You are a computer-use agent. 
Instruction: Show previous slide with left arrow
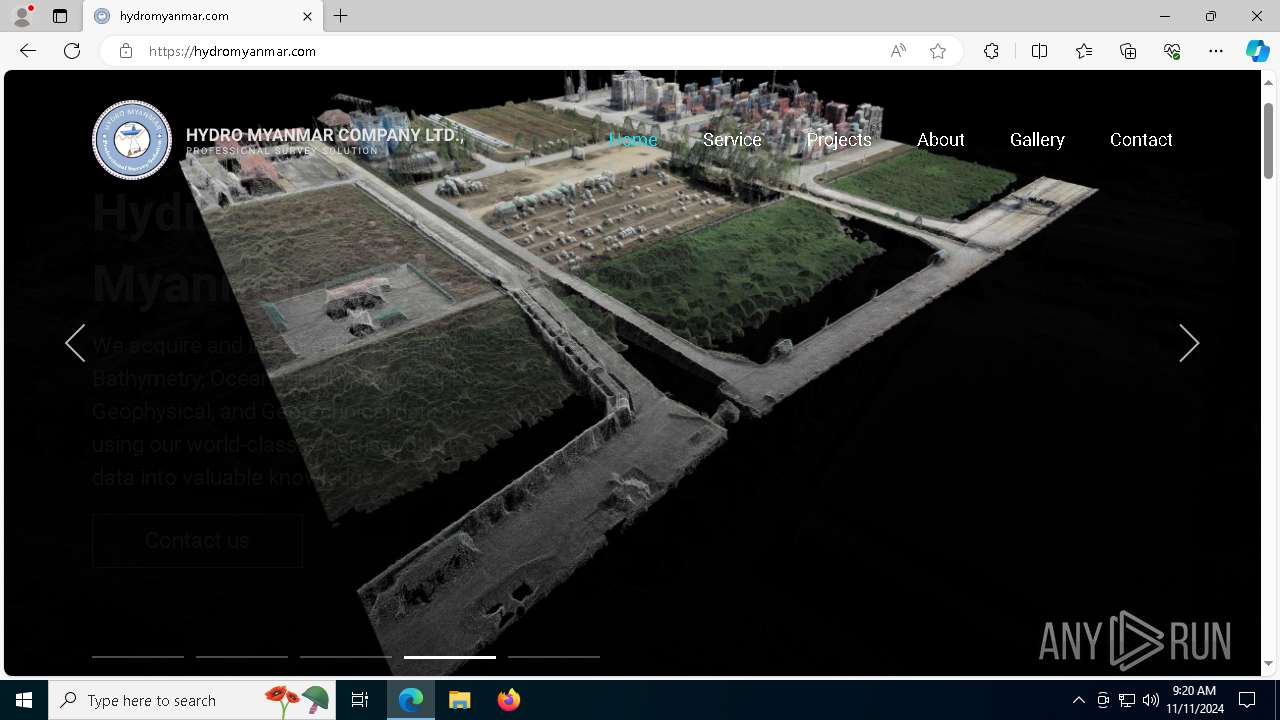click(75, 343)
